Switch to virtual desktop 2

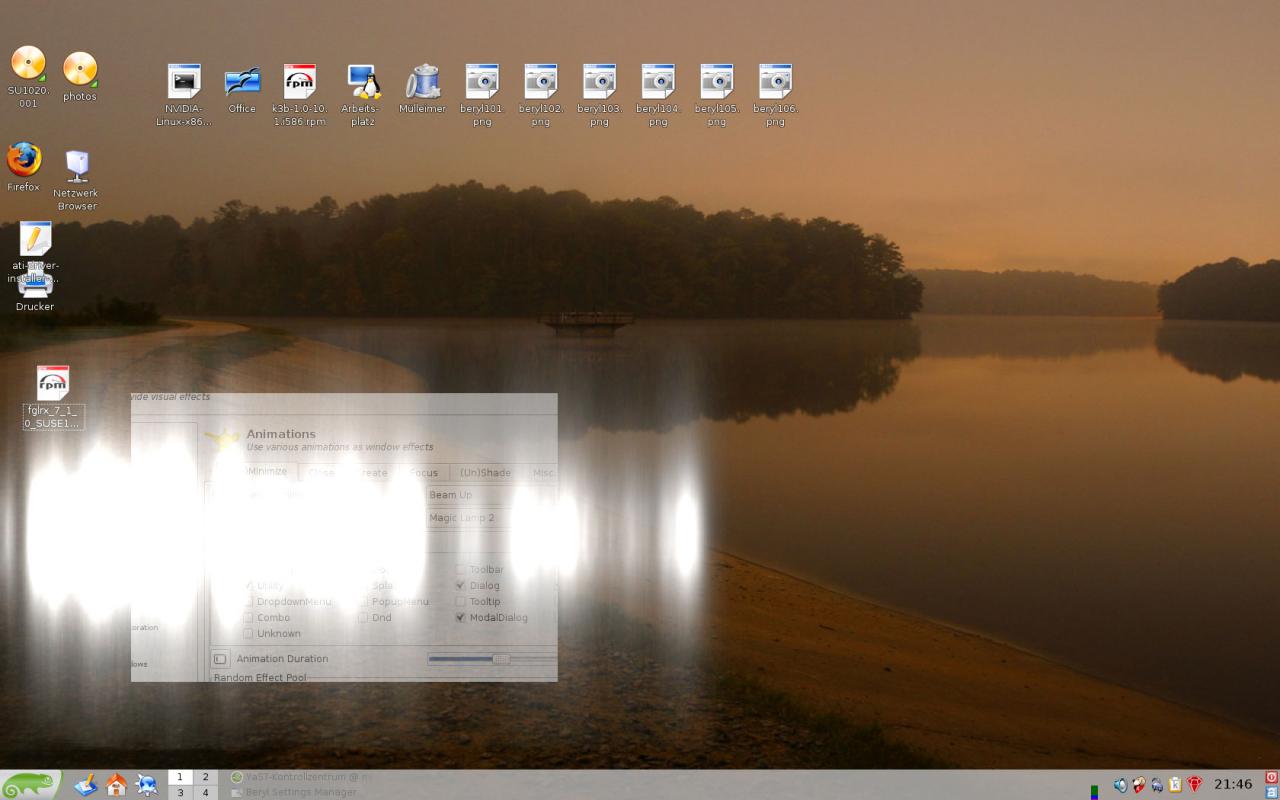coord(205,777)
